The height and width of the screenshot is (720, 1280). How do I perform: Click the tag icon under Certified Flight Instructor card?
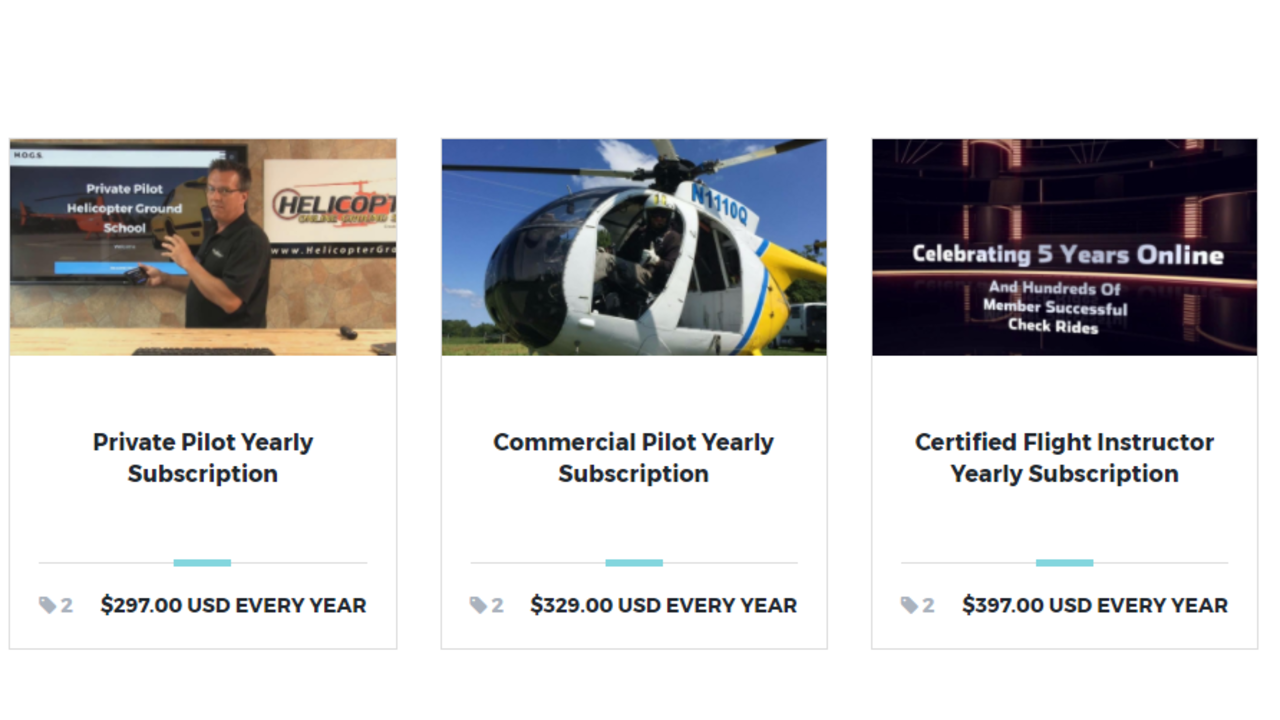click(909, 605)
